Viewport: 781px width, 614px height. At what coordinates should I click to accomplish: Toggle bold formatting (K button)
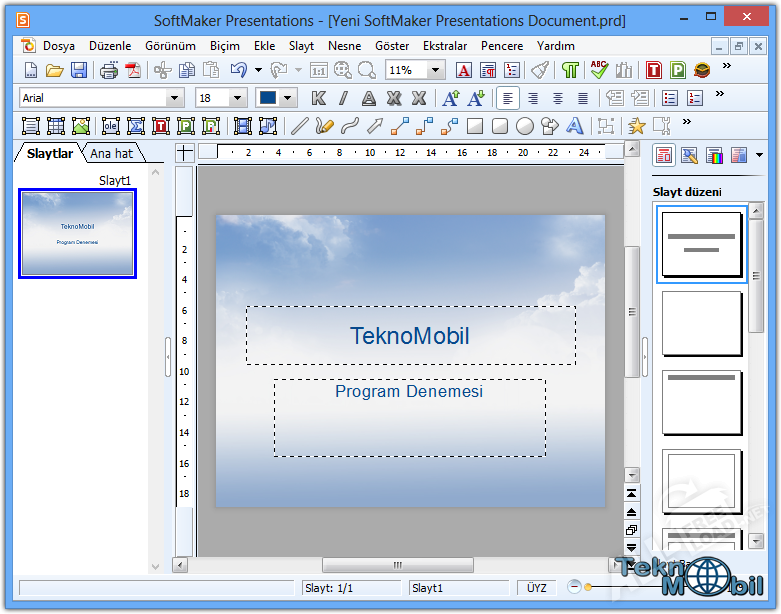318,98
